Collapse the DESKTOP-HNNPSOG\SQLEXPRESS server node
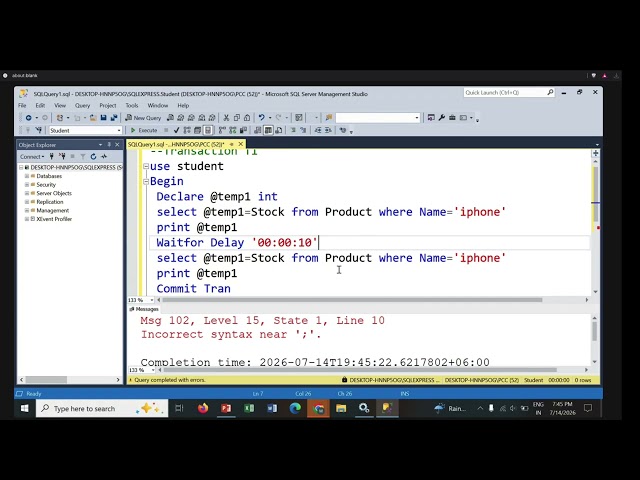The height and width of the screenshot is (480, 640). pos(21,167)
